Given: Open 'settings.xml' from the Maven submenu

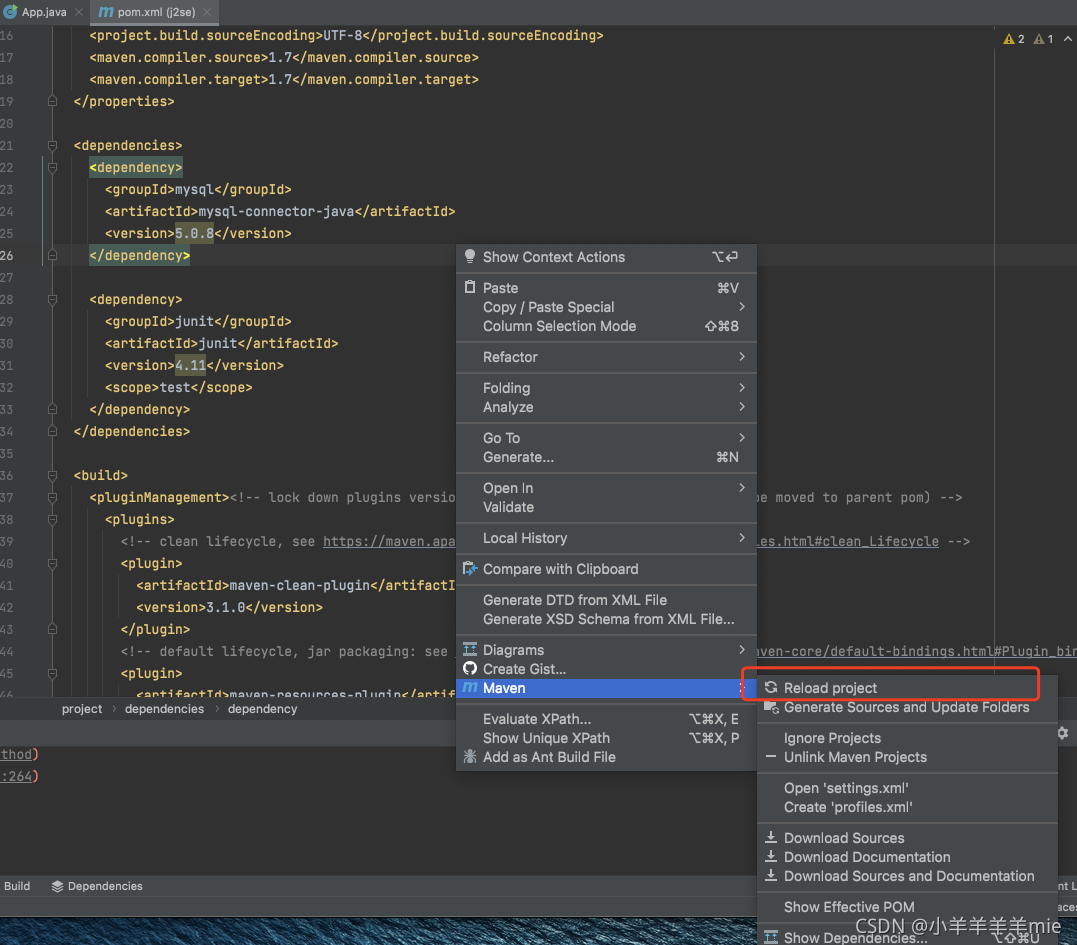Looking at the screenshot, I should [x=907, y=788].
